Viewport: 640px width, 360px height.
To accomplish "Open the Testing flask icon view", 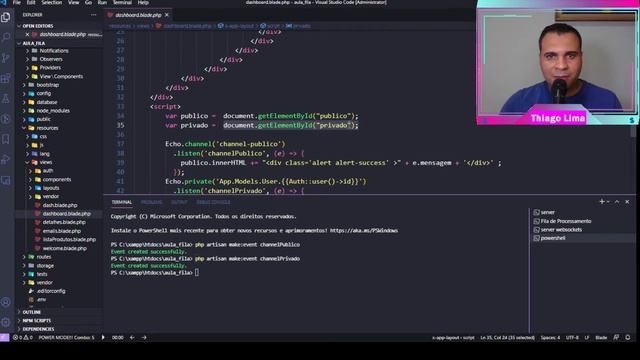I will 6,98.
